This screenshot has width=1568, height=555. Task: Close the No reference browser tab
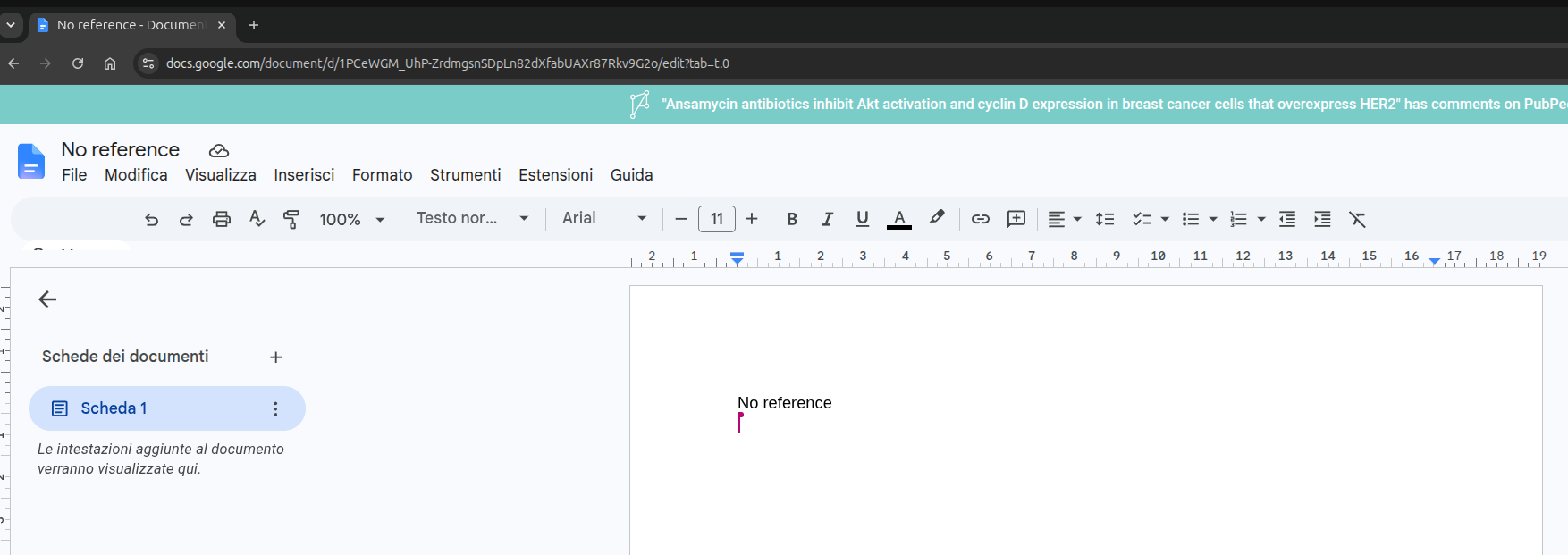click(222, 25)
